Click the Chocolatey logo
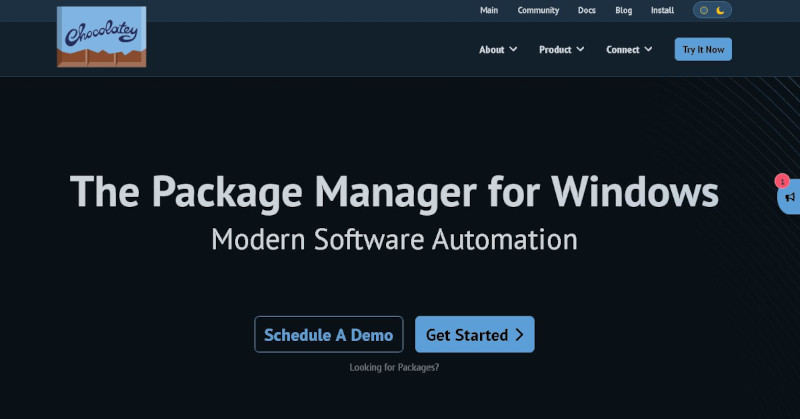Image resolution: width=800 pixels, height=419 pixels. pos(102,37)
